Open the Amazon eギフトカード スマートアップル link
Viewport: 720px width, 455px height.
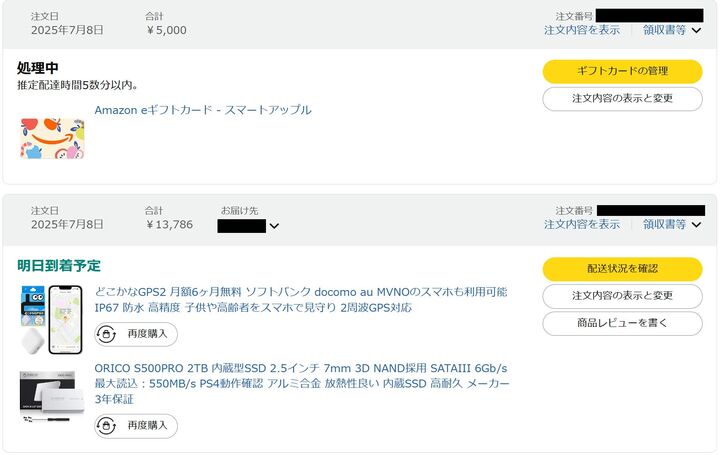point(203,110)
